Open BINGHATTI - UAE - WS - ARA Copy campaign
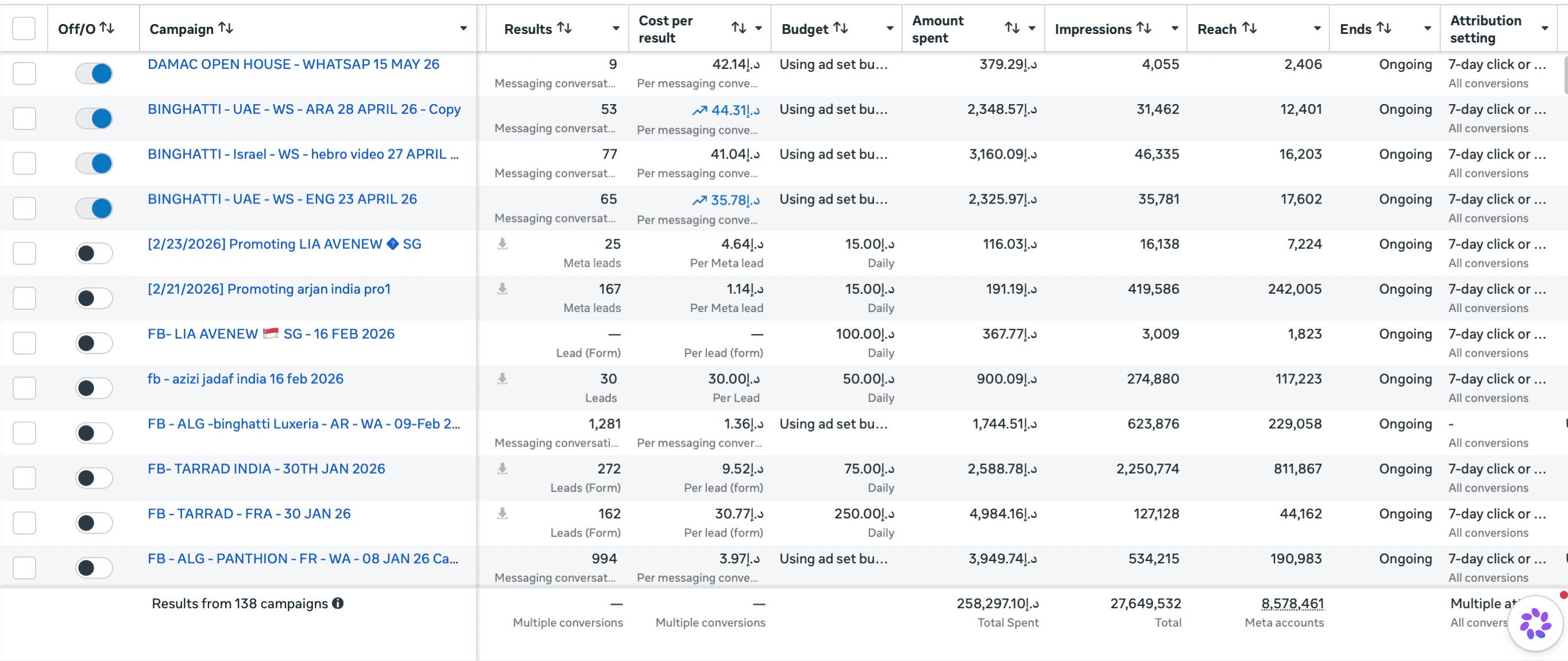Viewport: 1568px width, 661px height. click(x=304, y=109)
